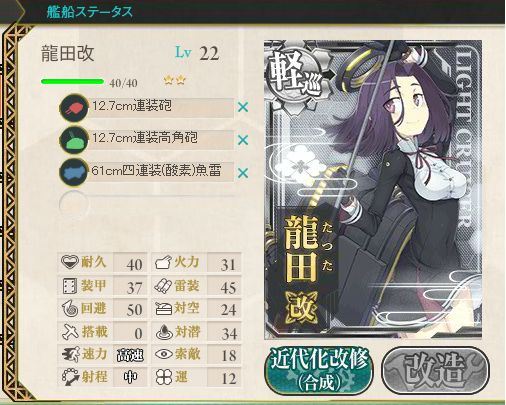Open the 近代化改修 (合成) modernization button

click(319, 370)
